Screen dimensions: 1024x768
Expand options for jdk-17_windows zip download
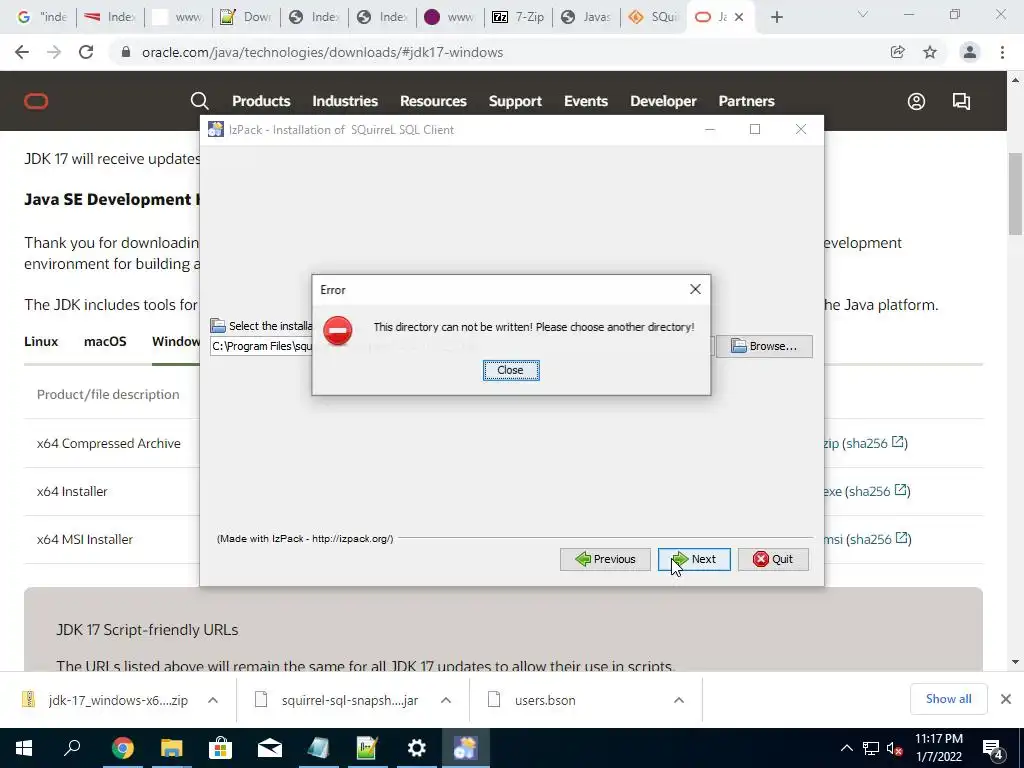coord(213,700)
